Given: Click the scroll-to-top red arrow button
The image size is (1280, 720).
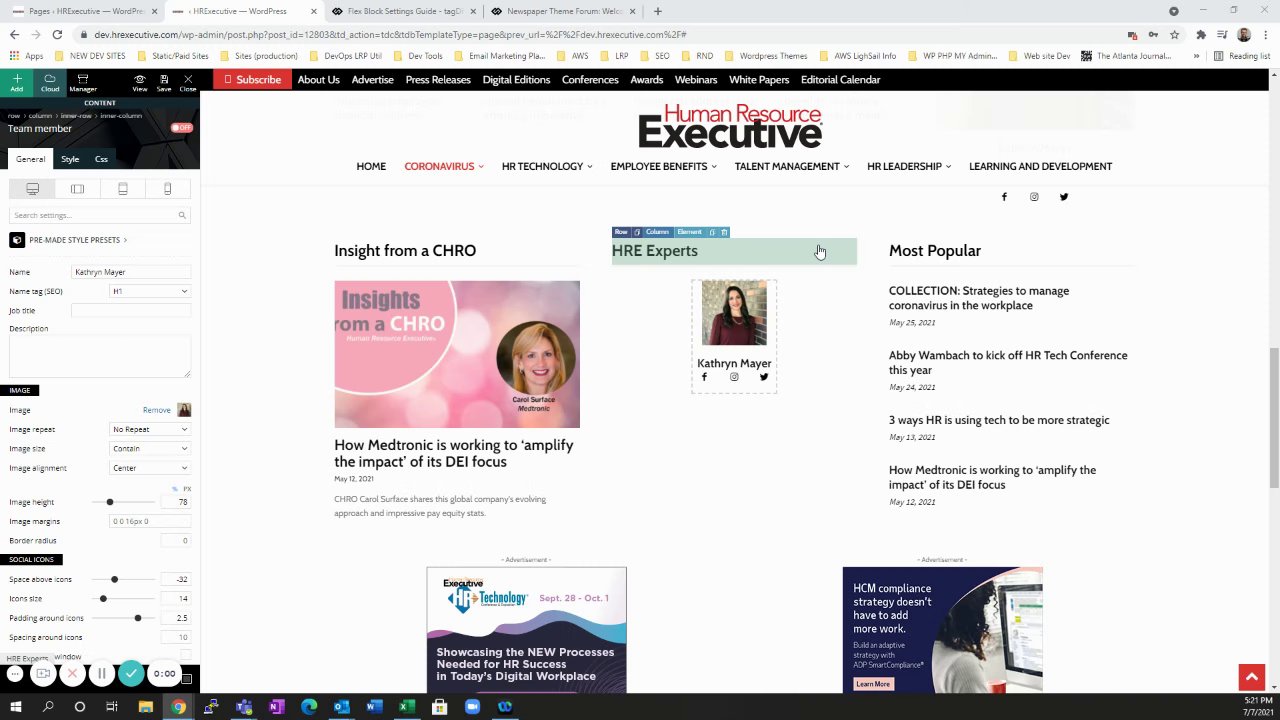Looking at the screenshot, I should point(1251,677).
